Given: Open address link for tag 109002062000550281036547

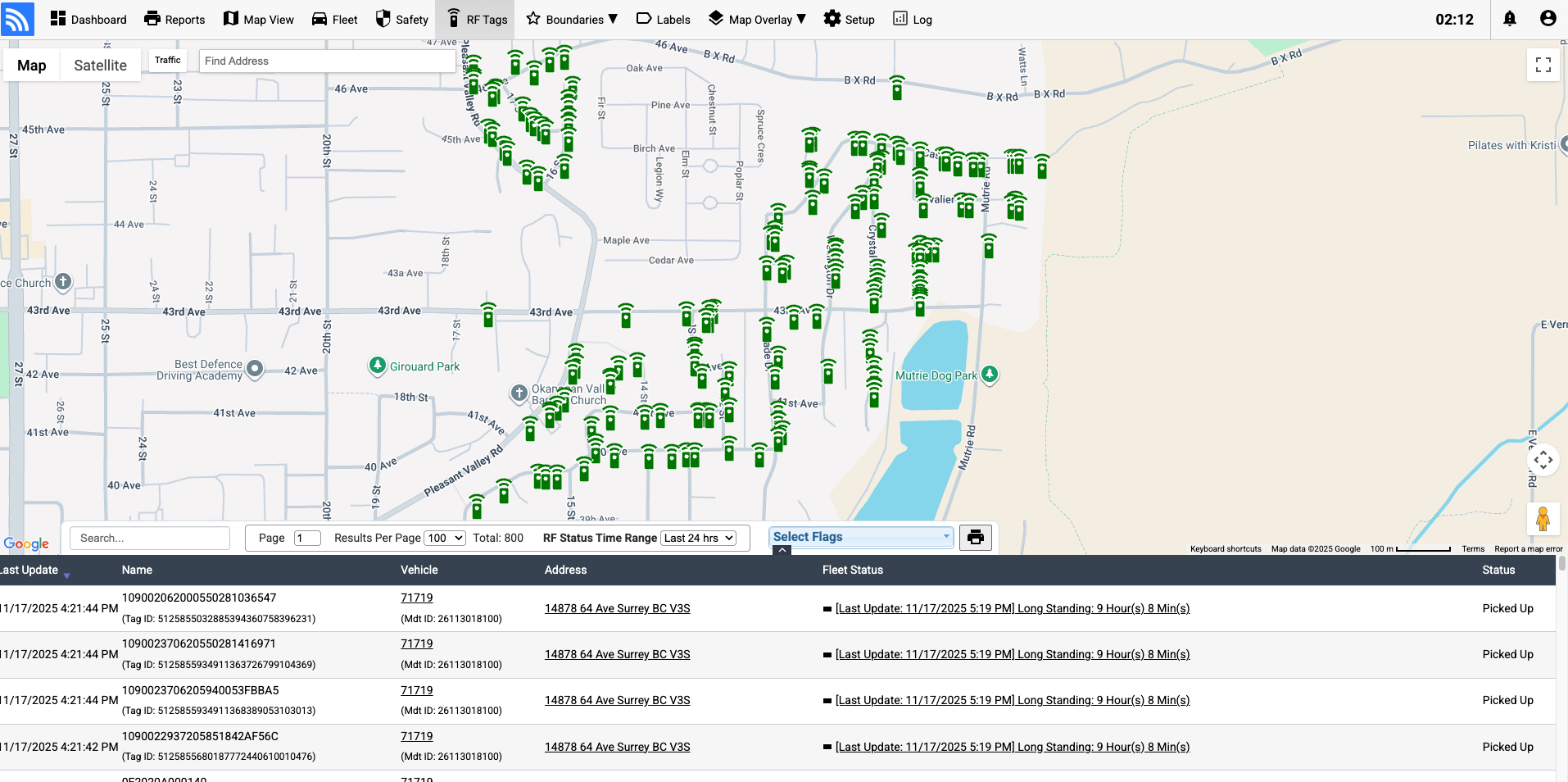Looking at the screenshot, I should [617, 608].
